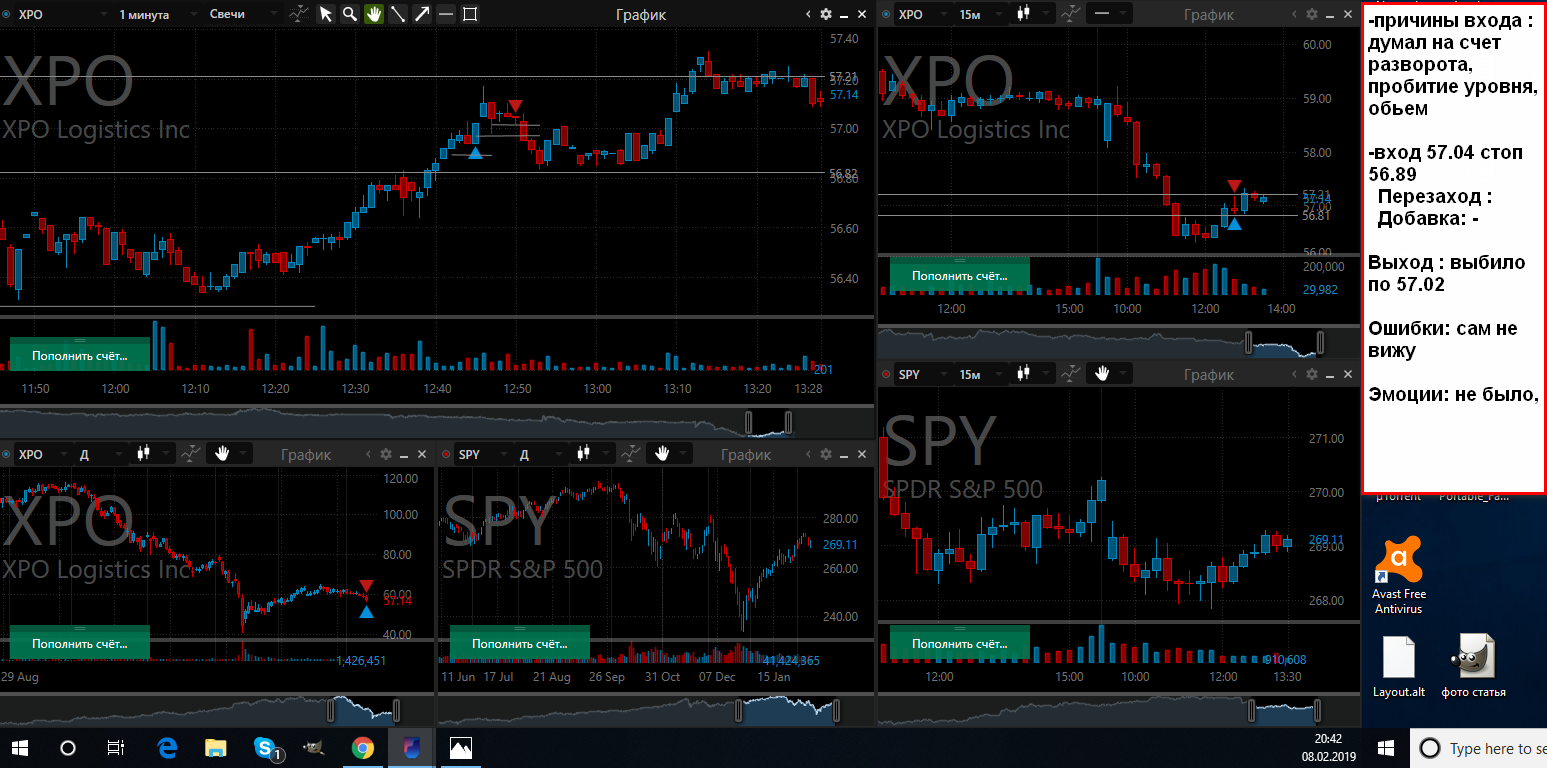Collapse arrow left of gear in 1-minute chart
Screen dimensions: 1547x768
(x=808, y=14)
